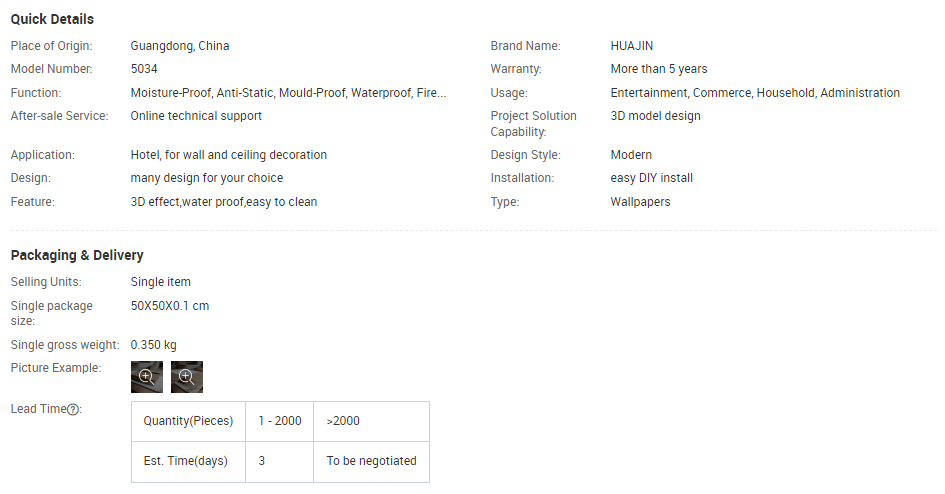Click the truncated Function value text

click(288, 93)
